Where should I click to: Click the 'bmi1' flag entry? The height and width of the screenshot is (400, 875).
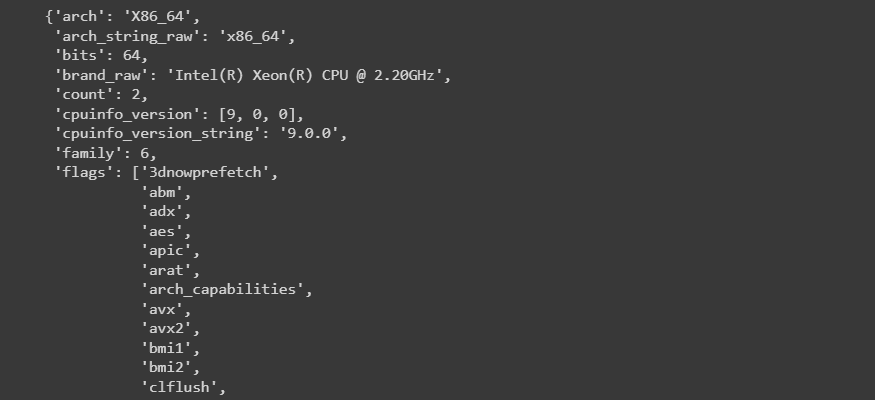pyautogui.click(x=166, y=347)
